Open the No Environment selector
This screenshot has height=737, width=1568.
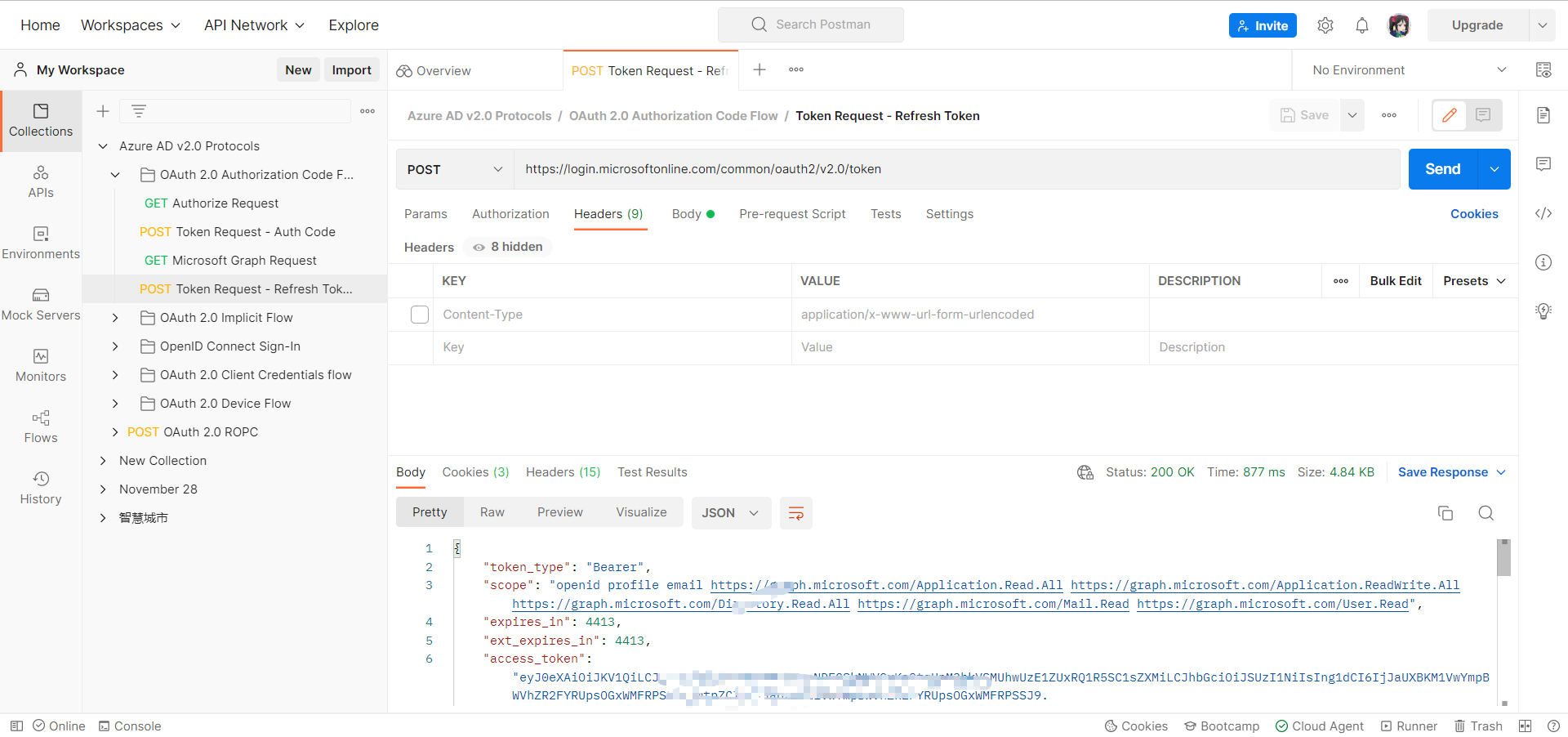pos(1403,69)
